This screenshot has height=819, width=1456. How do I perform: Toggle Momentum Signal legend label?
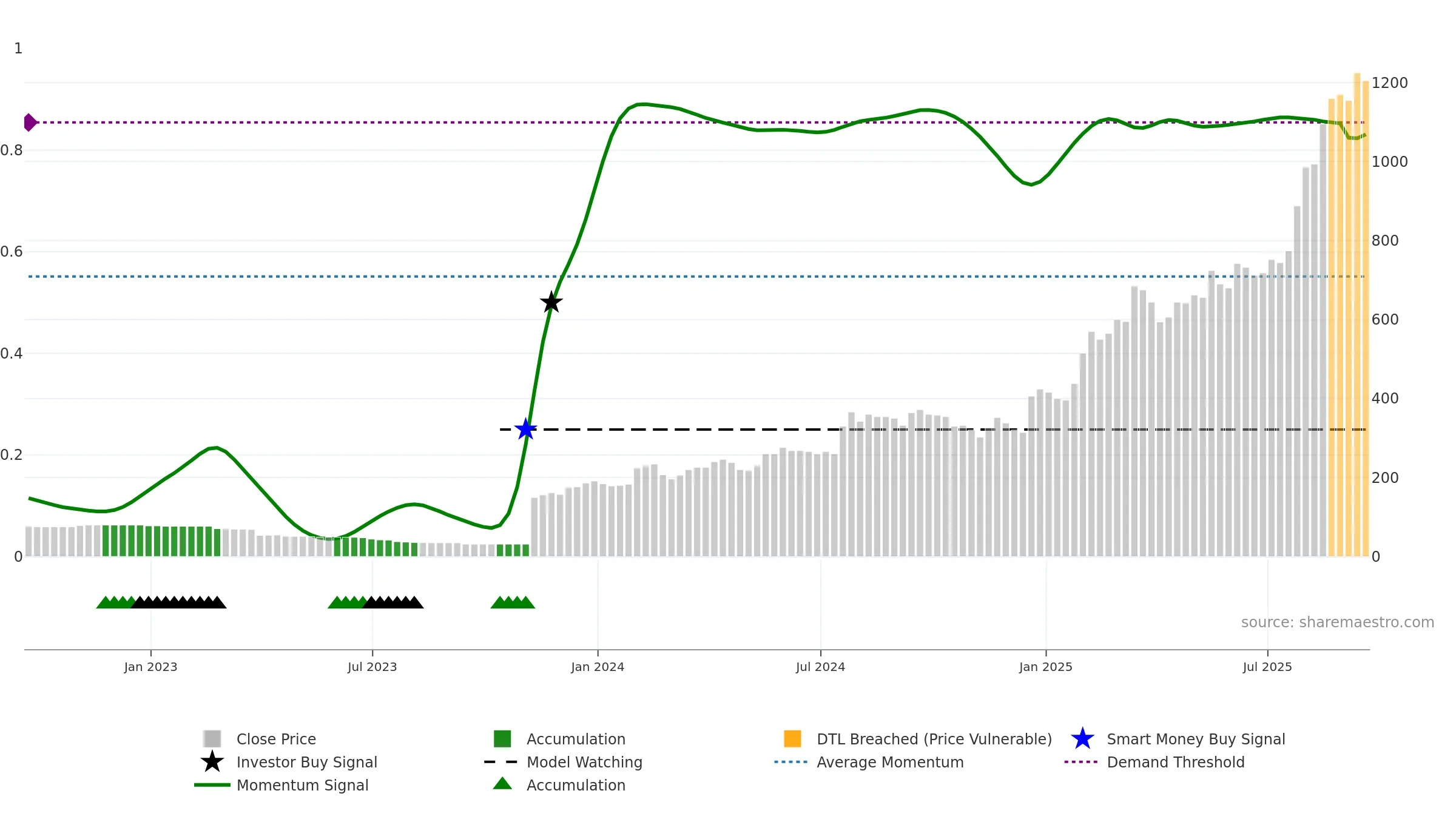point(303,785)
